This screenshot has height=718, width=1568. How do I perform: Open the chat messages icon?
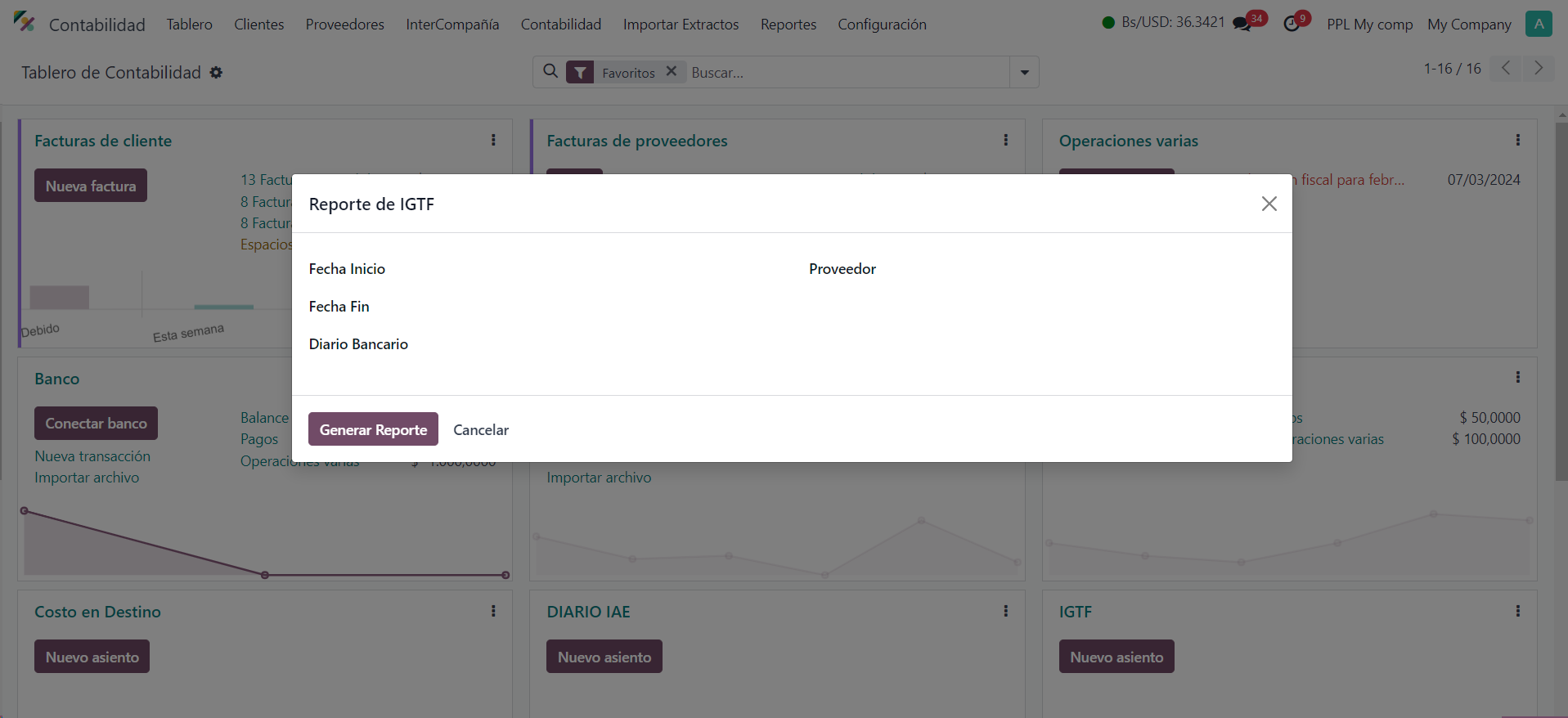pos(1242,24)
